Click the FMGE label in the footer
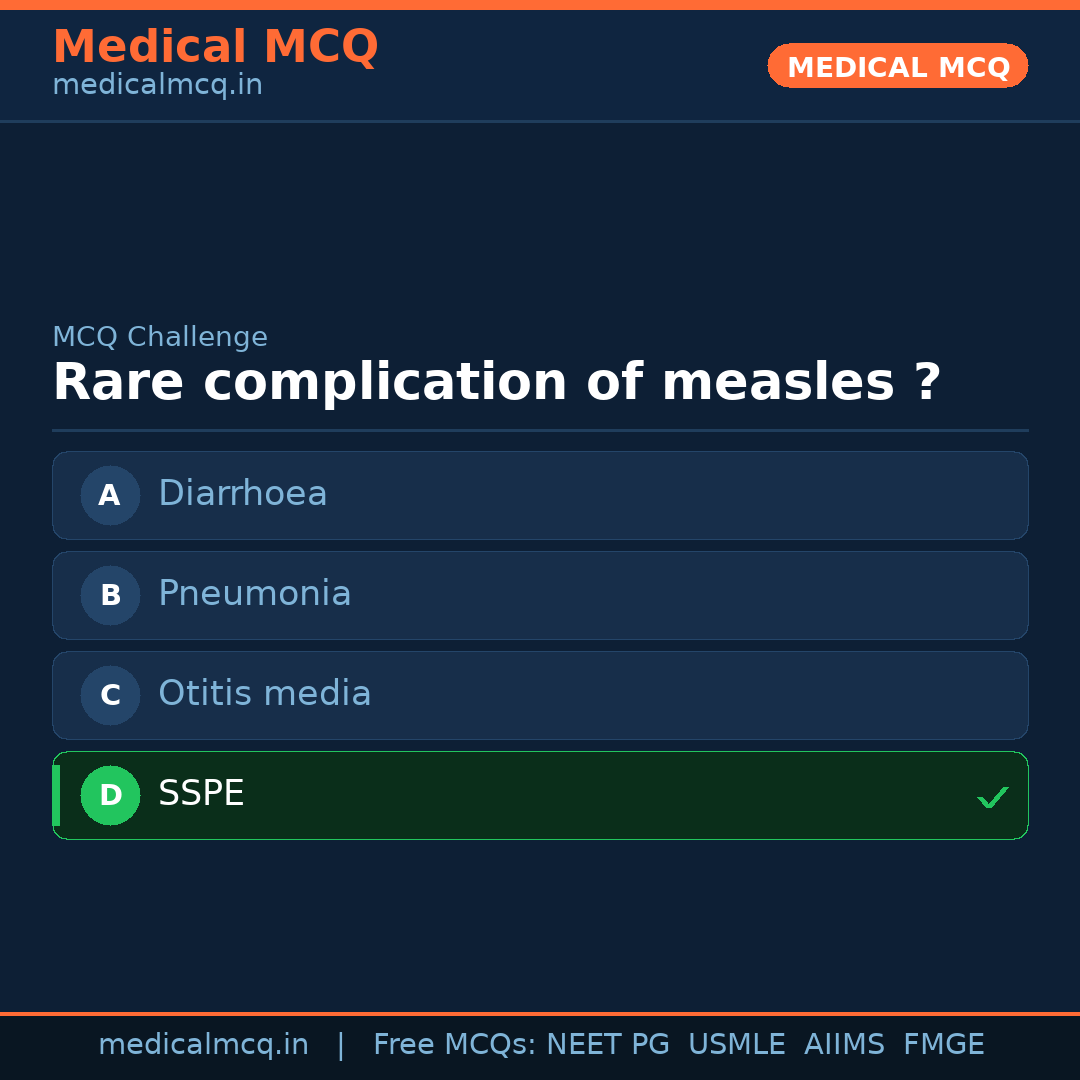This screenshot has width=1080, height=1080. (943, 1044)
